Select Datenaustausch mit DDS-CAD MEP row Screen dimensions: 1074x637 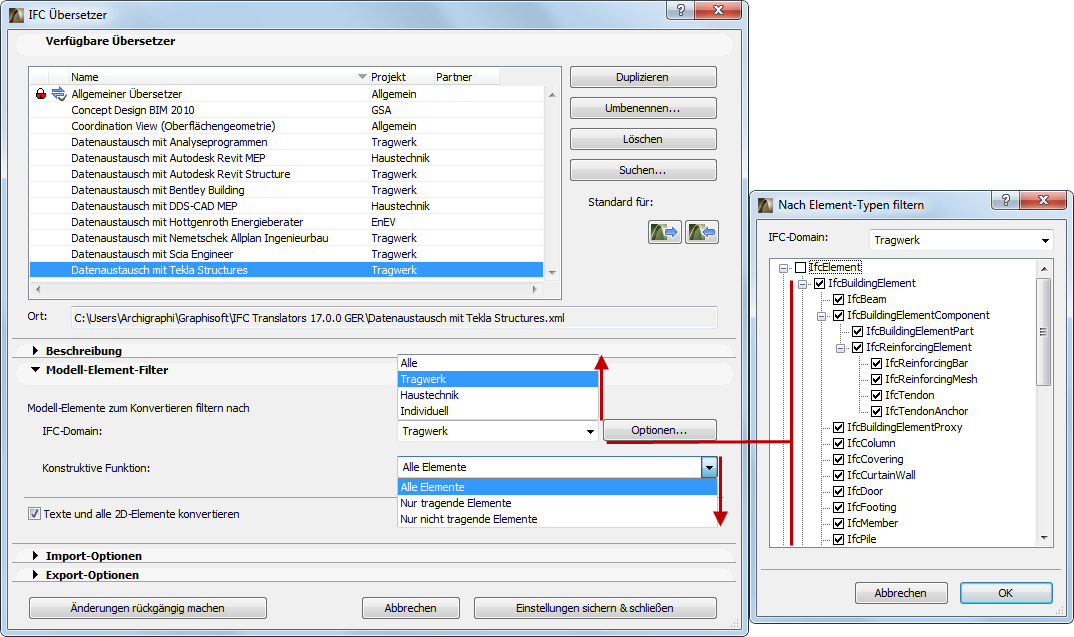[286, 206]
